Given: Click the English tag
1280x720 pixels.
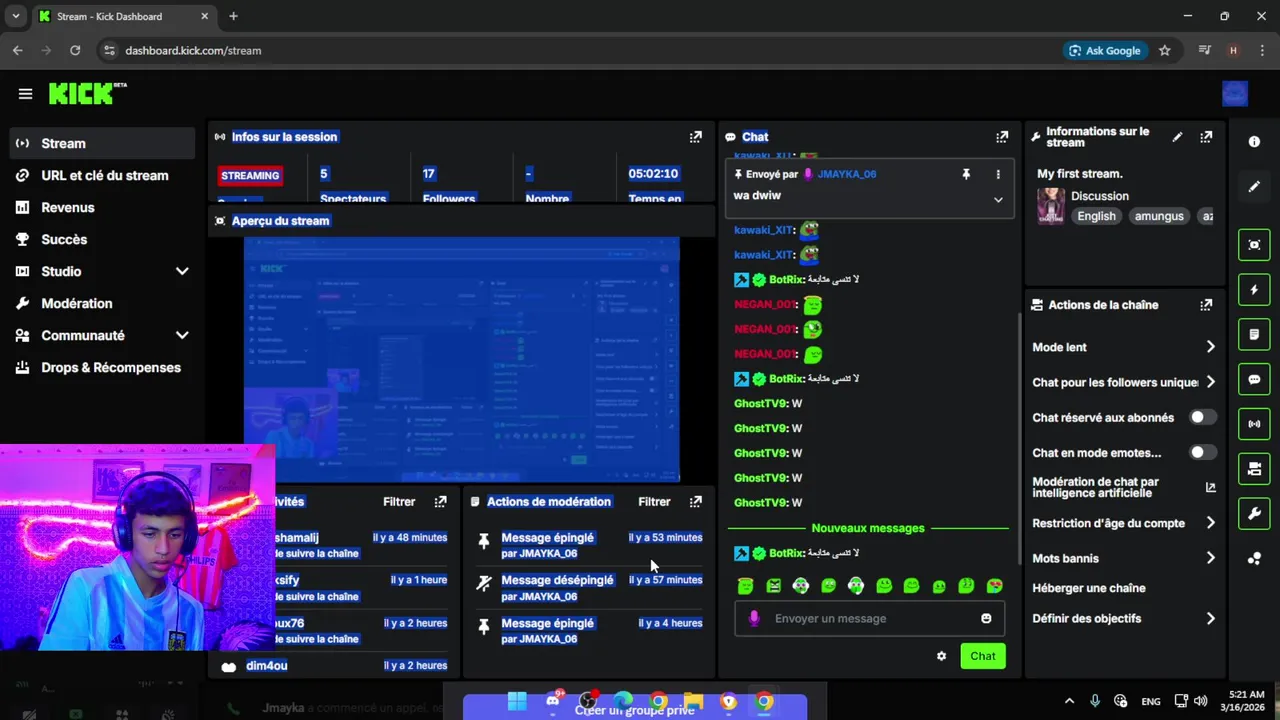Looking at the screenshot, I should click(x=1096, y=216).
